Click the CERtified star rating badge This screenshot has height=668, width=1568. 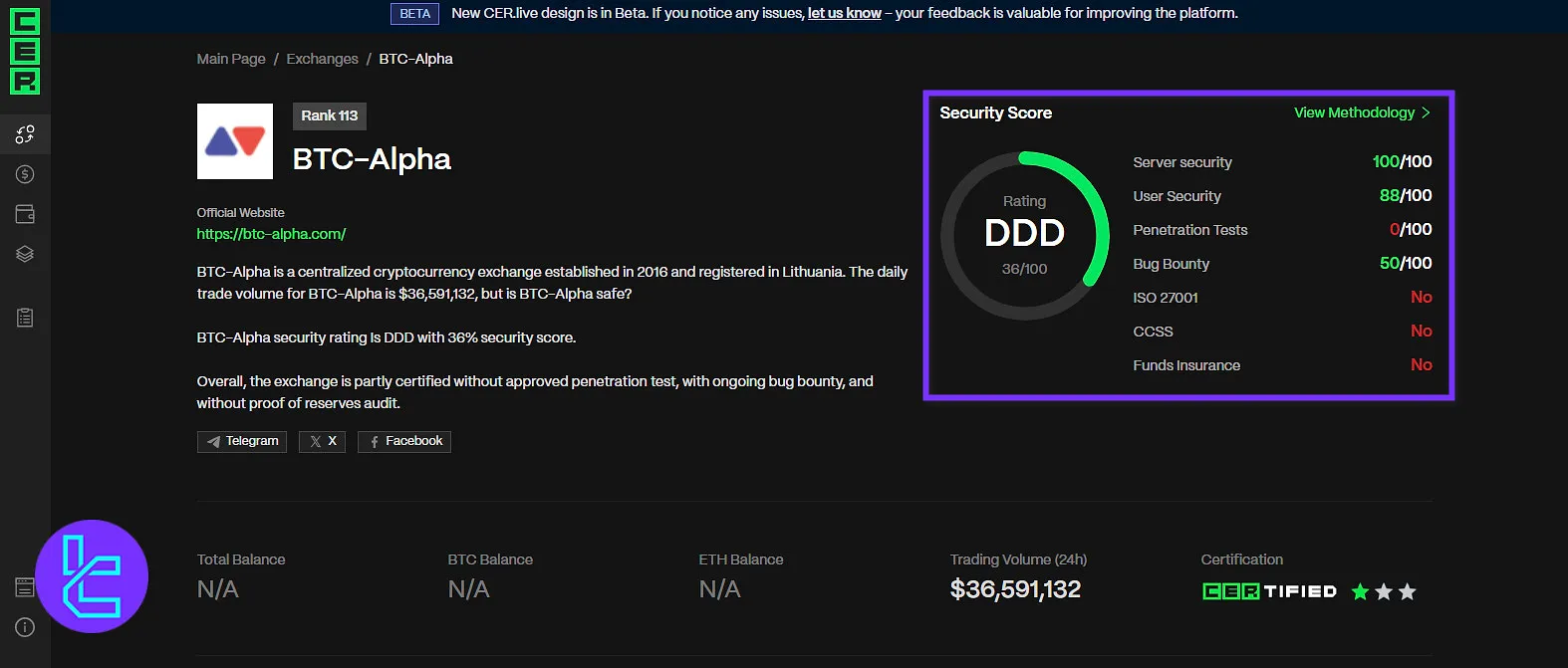[1308, 591]
